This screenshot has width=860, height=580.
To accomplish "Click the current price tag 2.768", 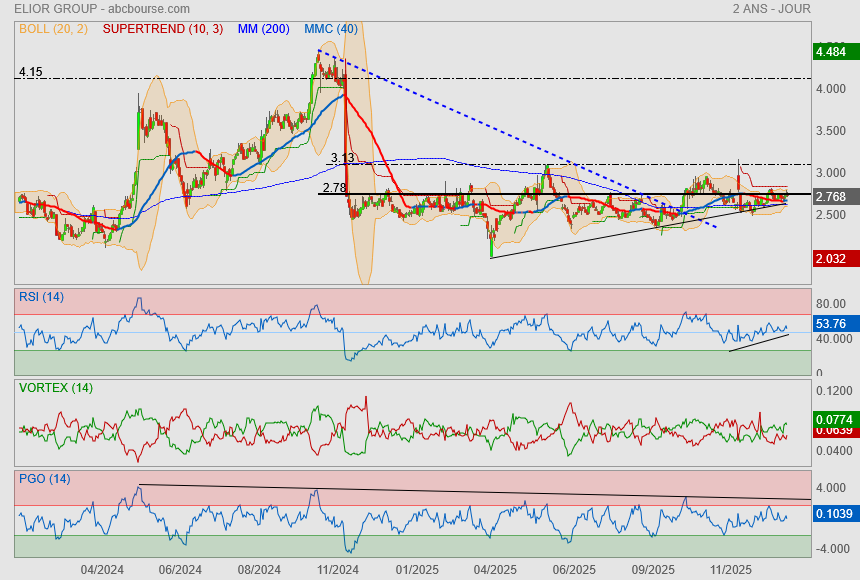I will pyautogui.click(x=831, y=197).
